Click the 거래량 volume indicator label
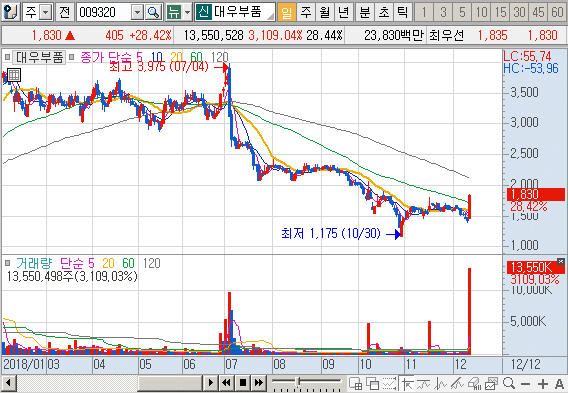This screenshot has width=568, height=393. tap(34, 263)
